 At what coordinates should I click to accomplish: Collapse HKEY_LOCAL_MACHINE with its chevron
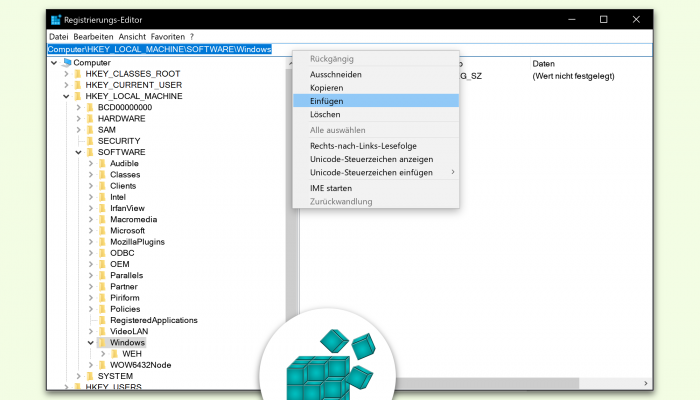click(x=66, y=96)
